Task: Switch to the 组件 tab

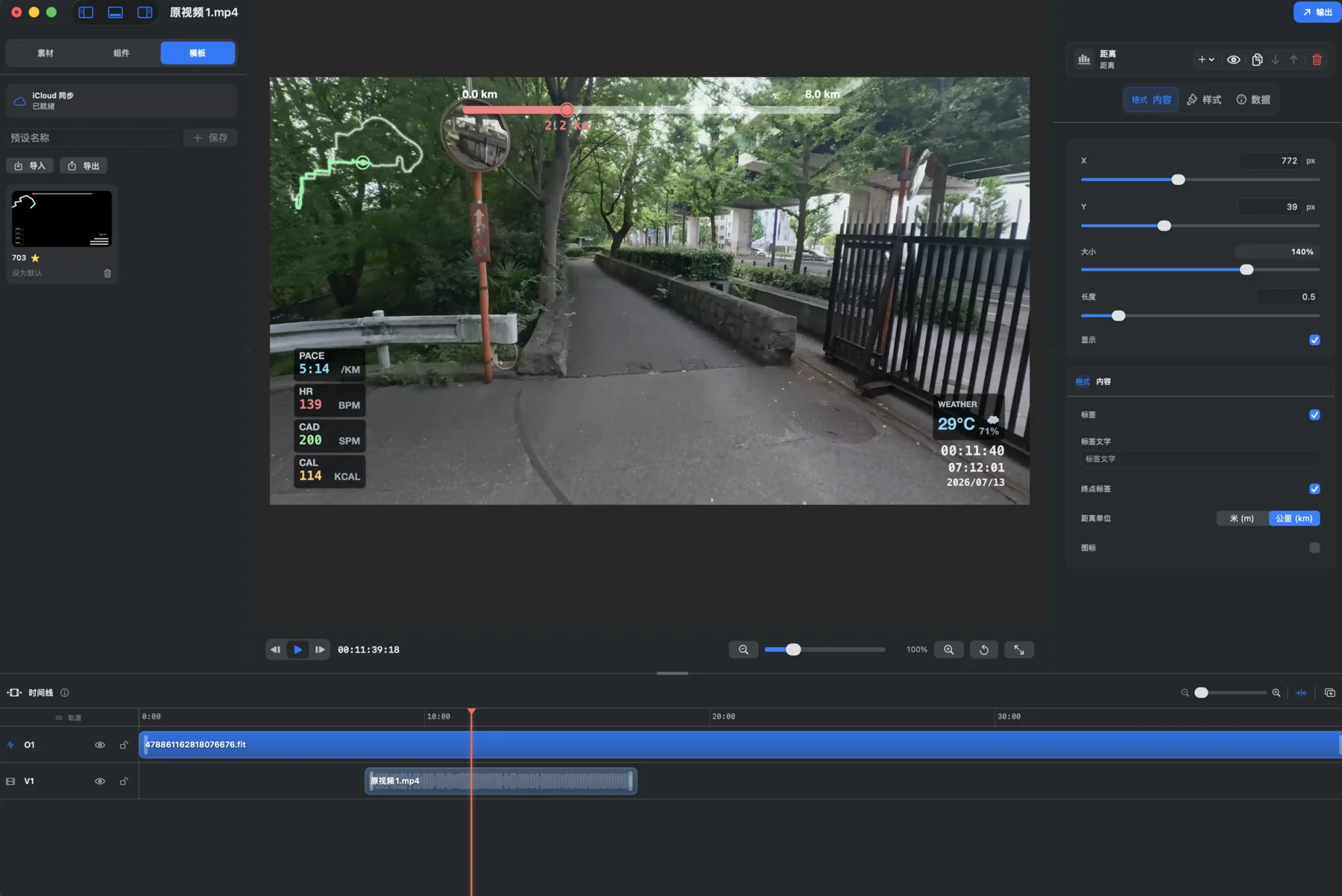Action: (x=122, y=53)
